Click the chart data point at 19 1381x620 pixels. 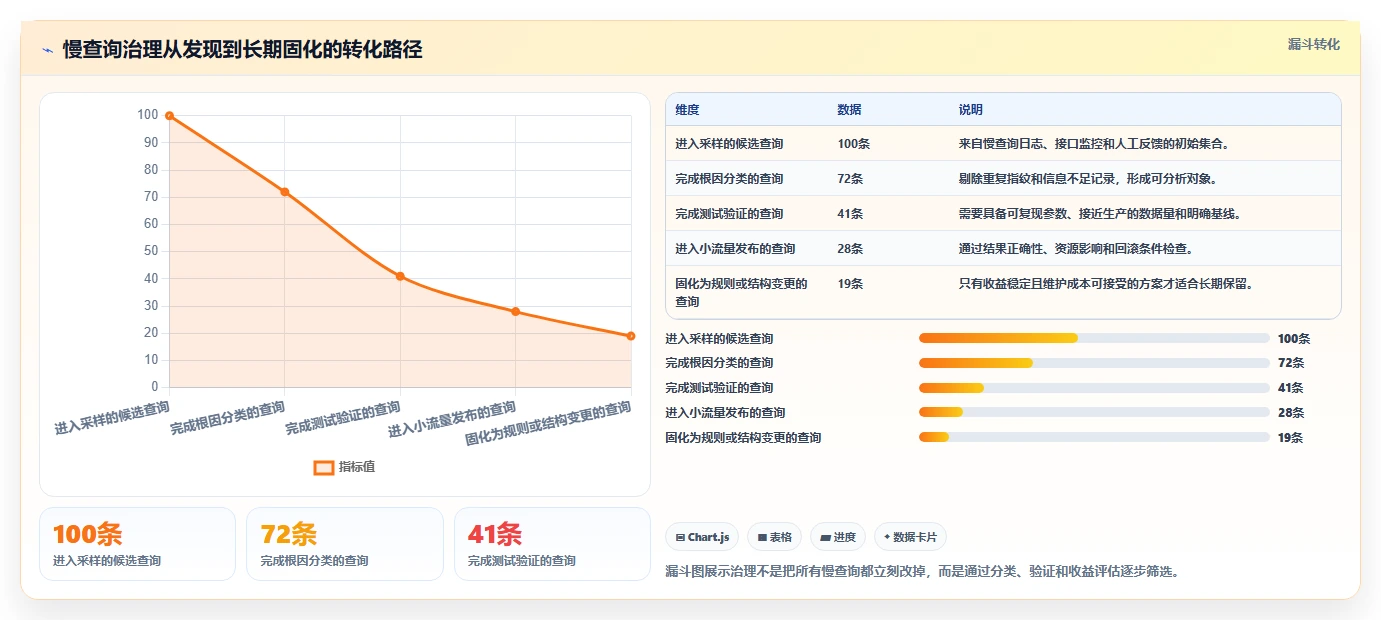click(x=631, y=336)
